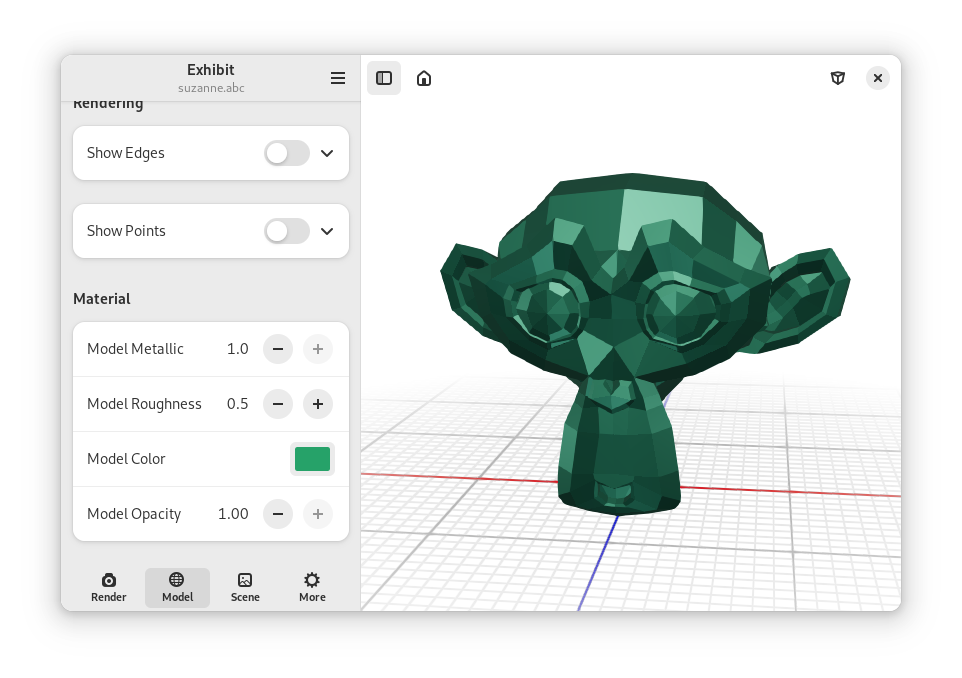Increase Model Opacity value
Screen dimensions: 962x678
(x=318, y=514)
